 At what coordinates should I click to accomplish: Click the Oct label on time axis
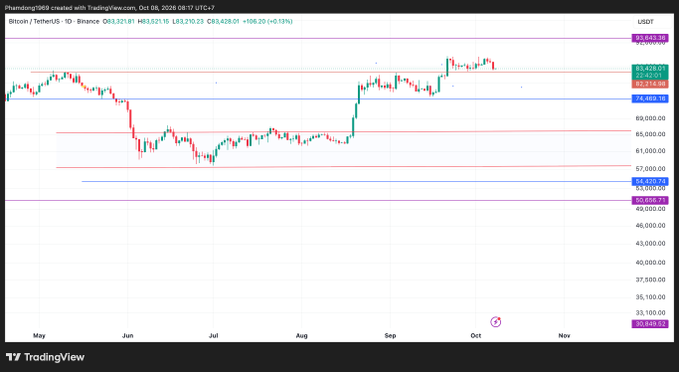tap(475, 336)
